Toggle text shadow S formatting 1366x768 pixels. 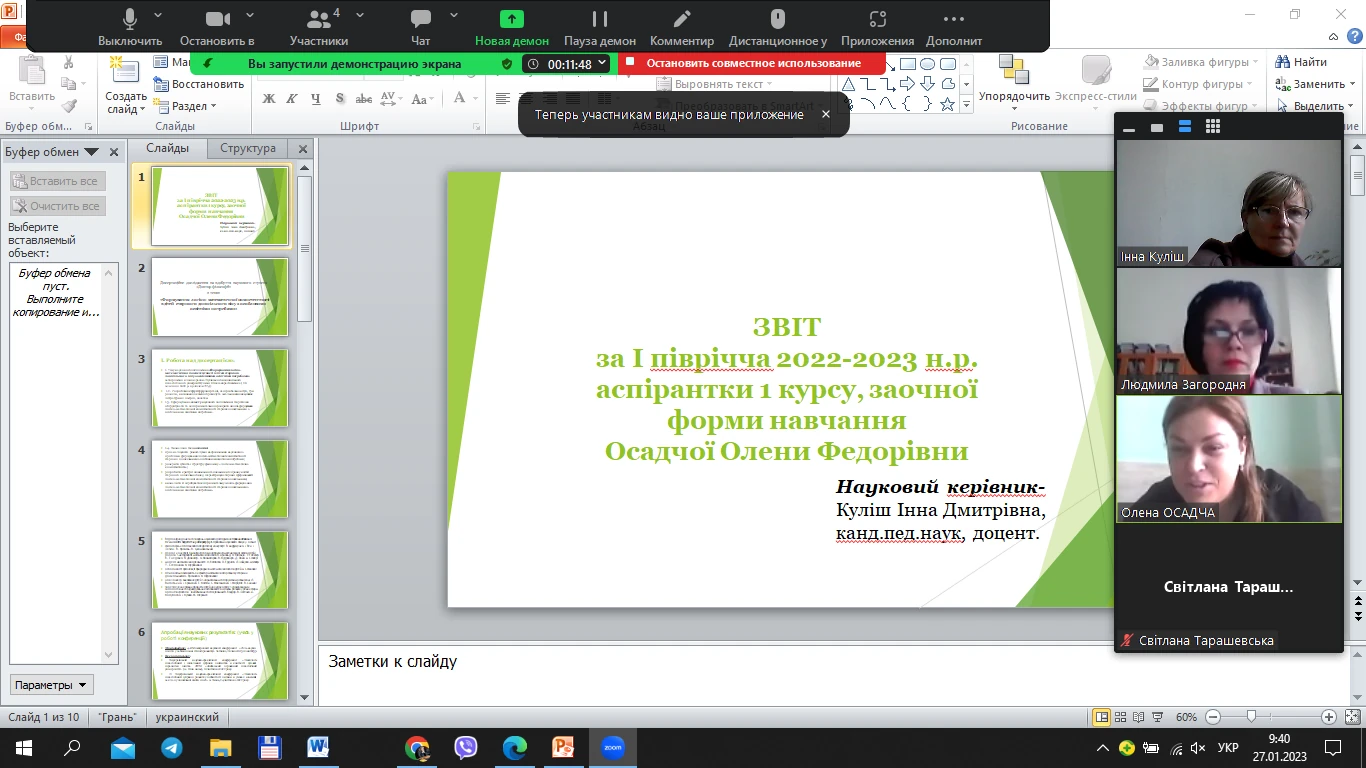click(x=340, y=98)
